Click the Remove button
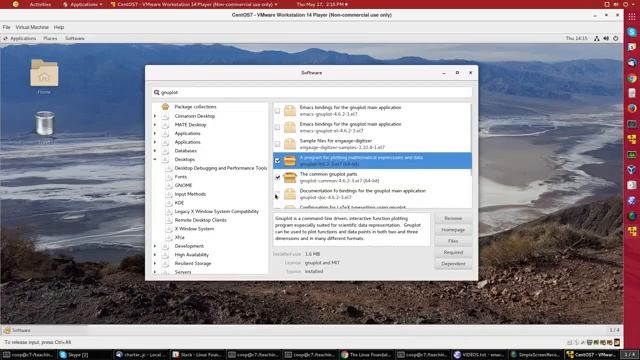Viewport: 640px width, 360px height. 453,218
